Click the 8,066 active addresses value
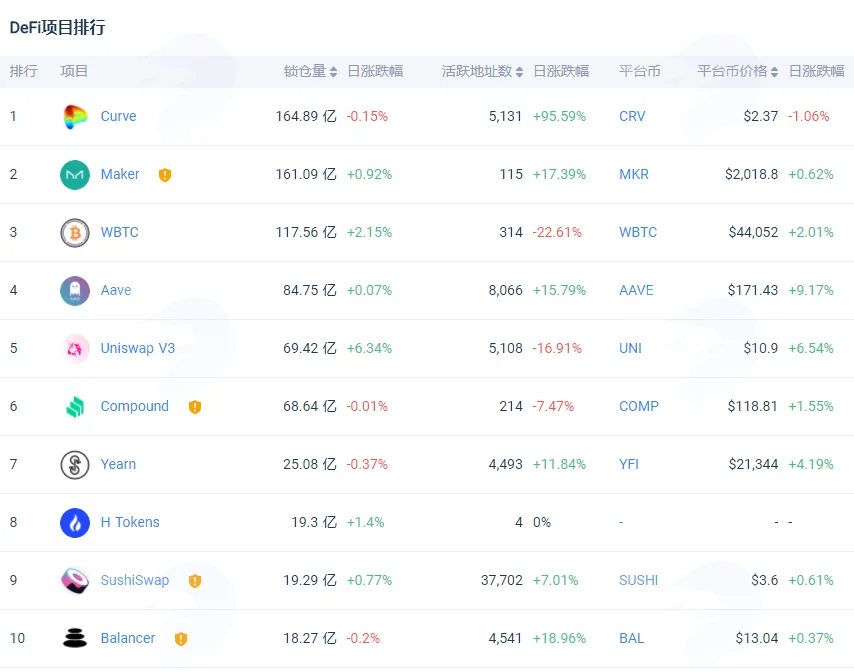Image resolution: width=854 pixels, height=672 pixels. click(x=505, y=290)
